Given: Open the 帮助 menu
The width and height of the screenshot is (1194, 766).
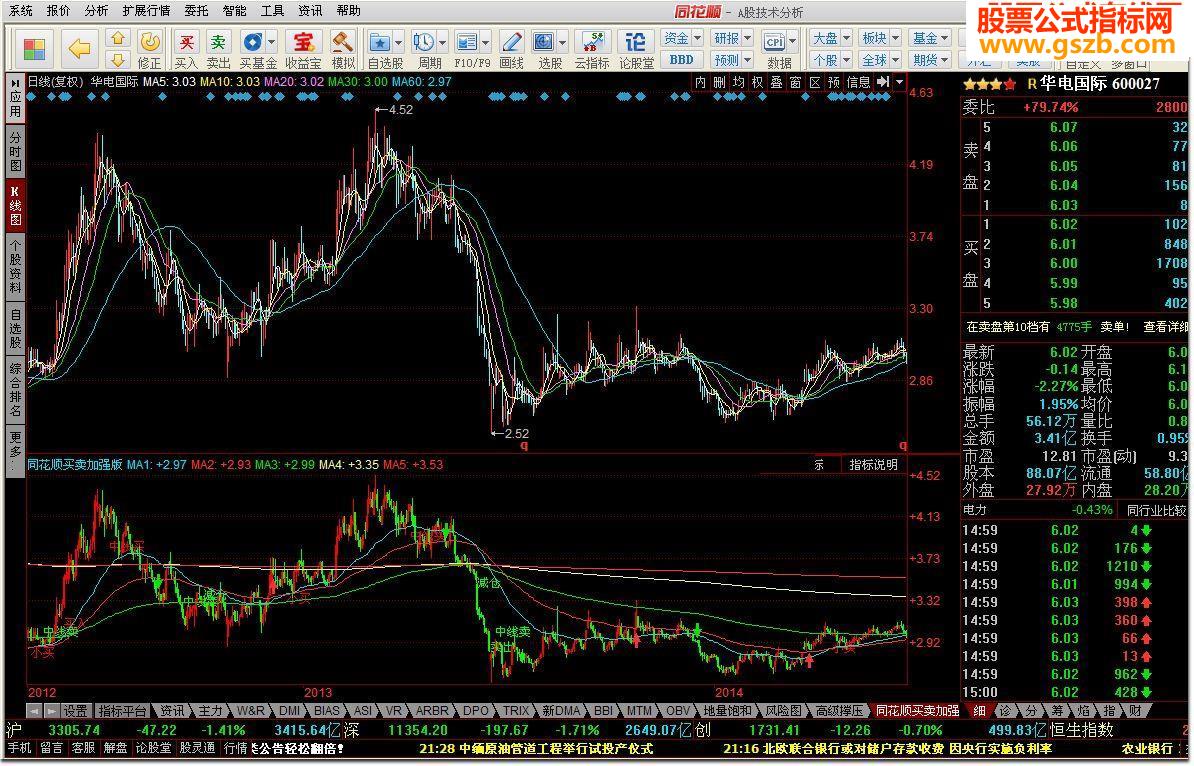Looking at the screenshot, I should point(348,11).
